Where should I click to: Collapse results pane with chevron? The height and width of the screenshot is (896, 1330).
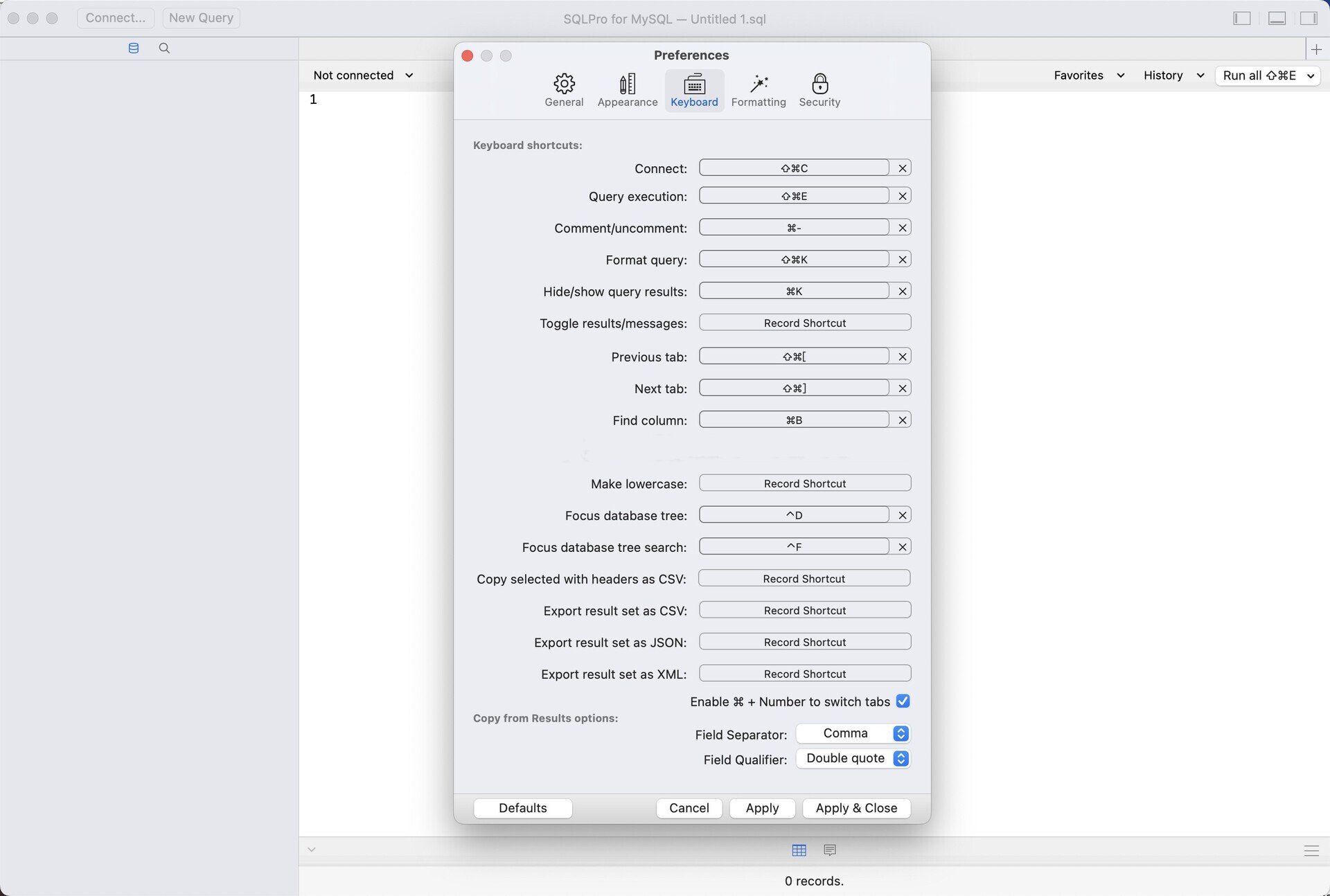[312, 850]
